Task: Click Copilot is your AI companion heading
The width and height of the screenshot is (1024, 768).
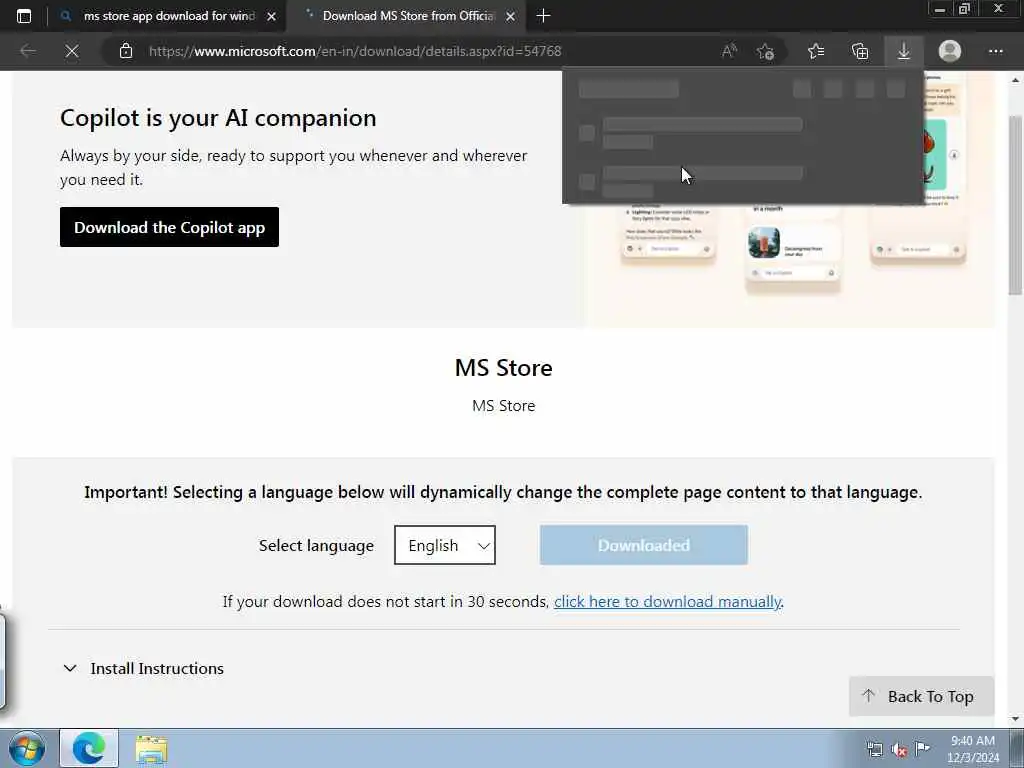Action: [x=218, y=118]
